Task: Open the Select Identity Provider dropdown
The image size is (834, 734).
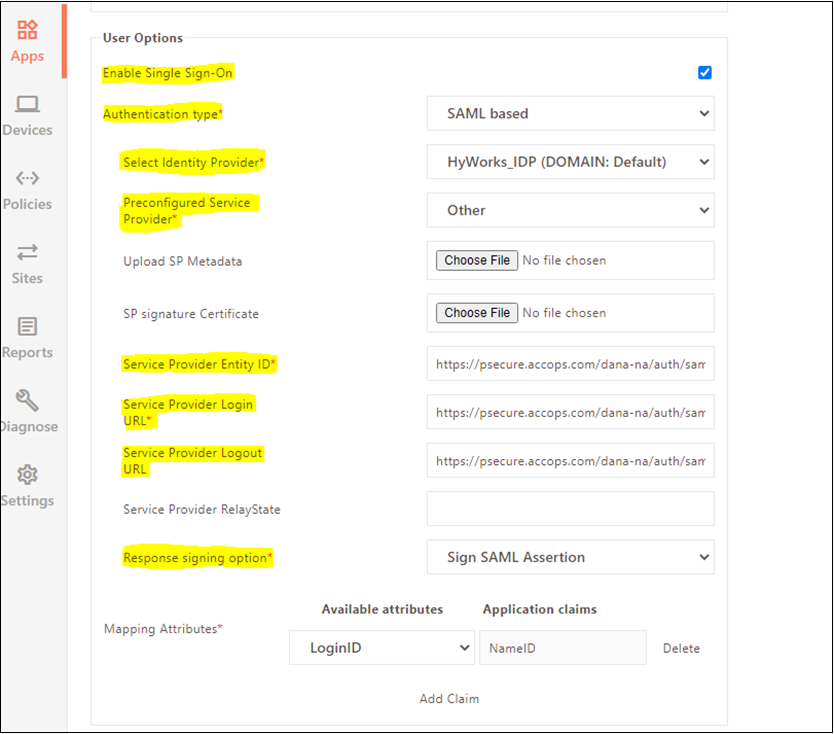Action: click(570, 162)
